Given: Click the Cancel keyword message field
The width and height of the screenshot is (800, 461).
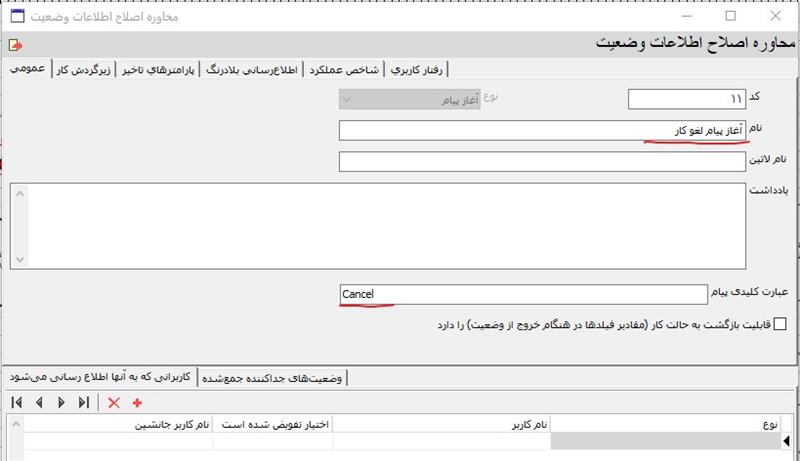Looking at the screenshot, I should [523, 294].
